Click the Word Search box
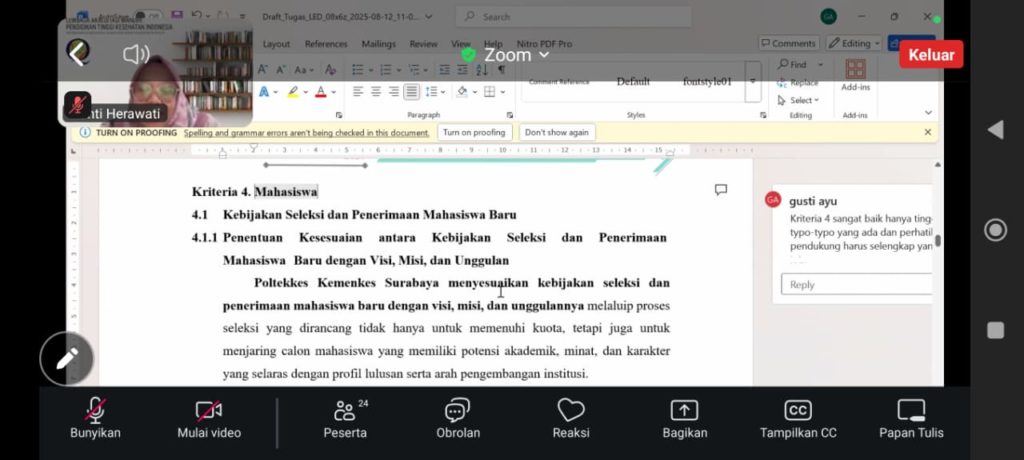Image resolution: width=1024 pixels, height=460 pixels. (x=573, y=17)
